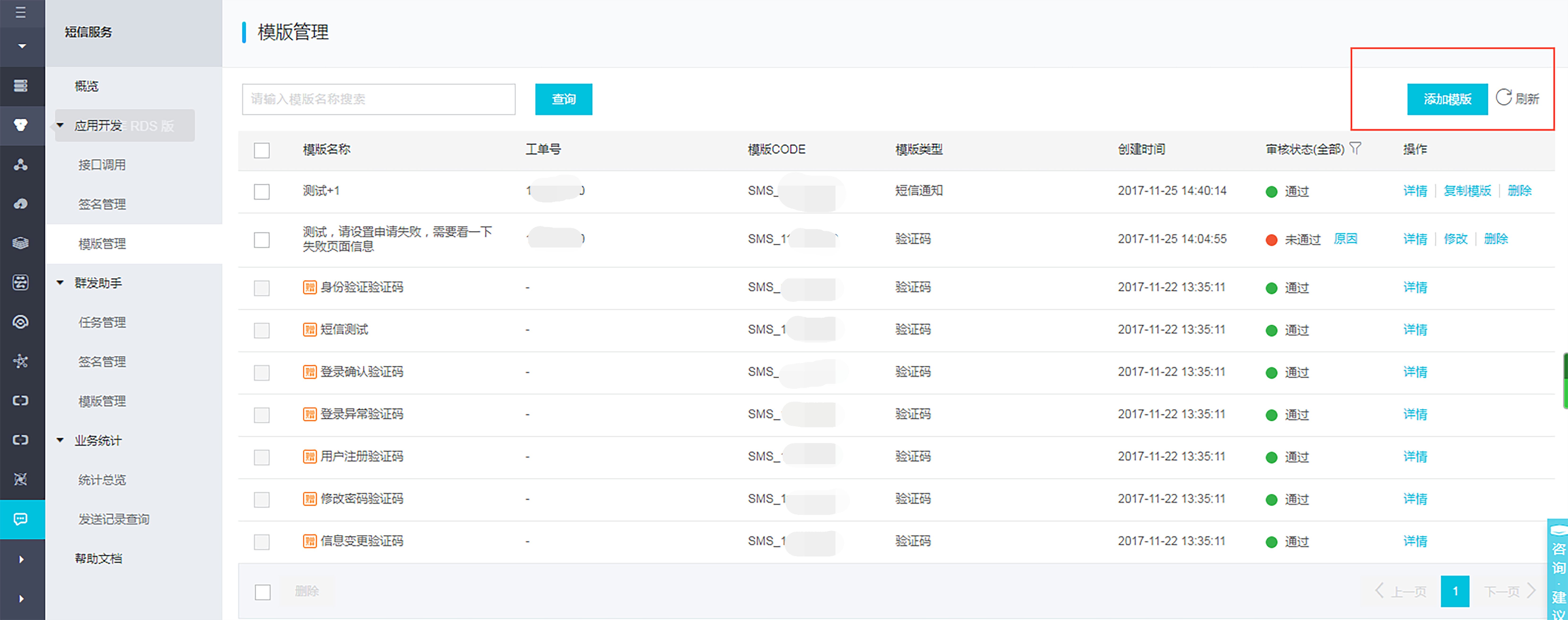The width and height of the screenshot is (1568, 620).
Task: Click the orange preset icon beside 用户注册验证码
Action: click(310, 456)
